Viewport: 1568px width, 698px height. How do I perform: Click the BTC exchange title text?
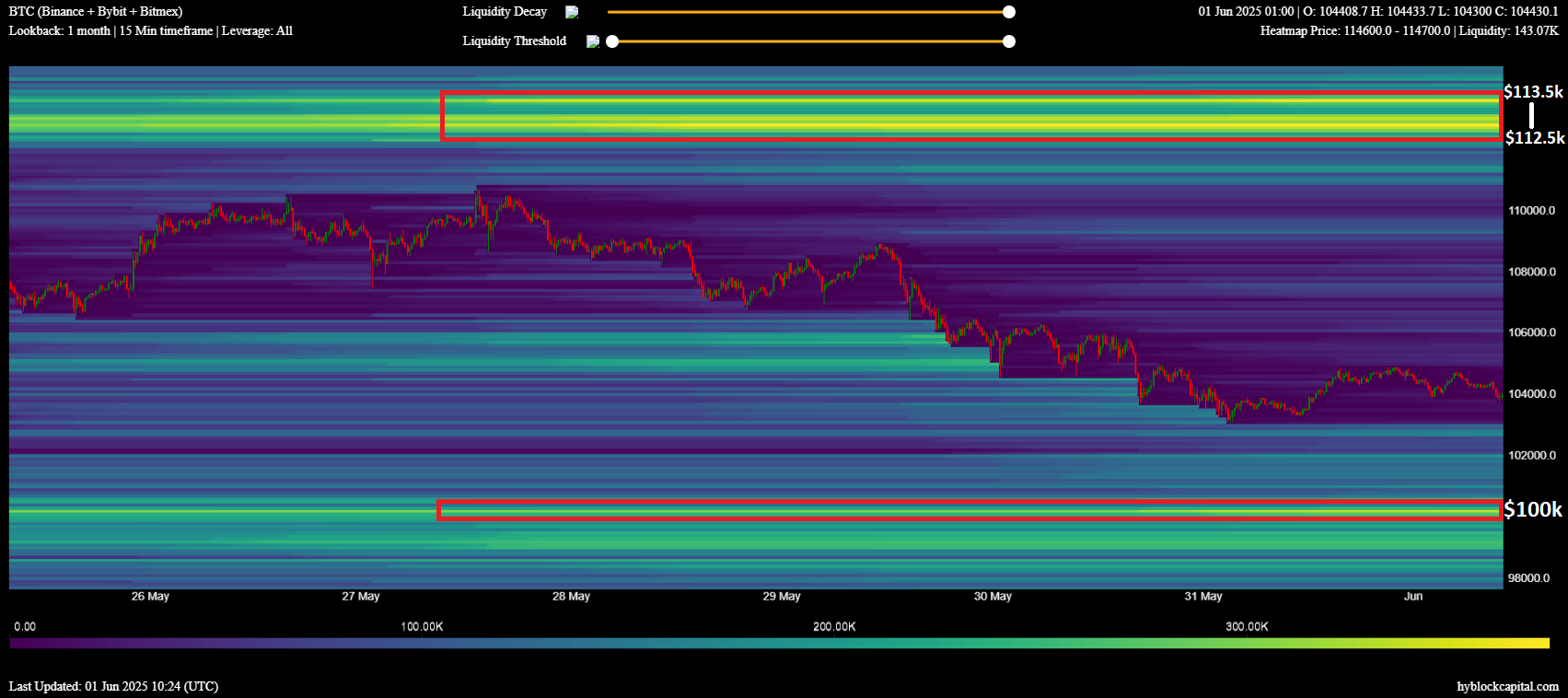coord(96,12)
